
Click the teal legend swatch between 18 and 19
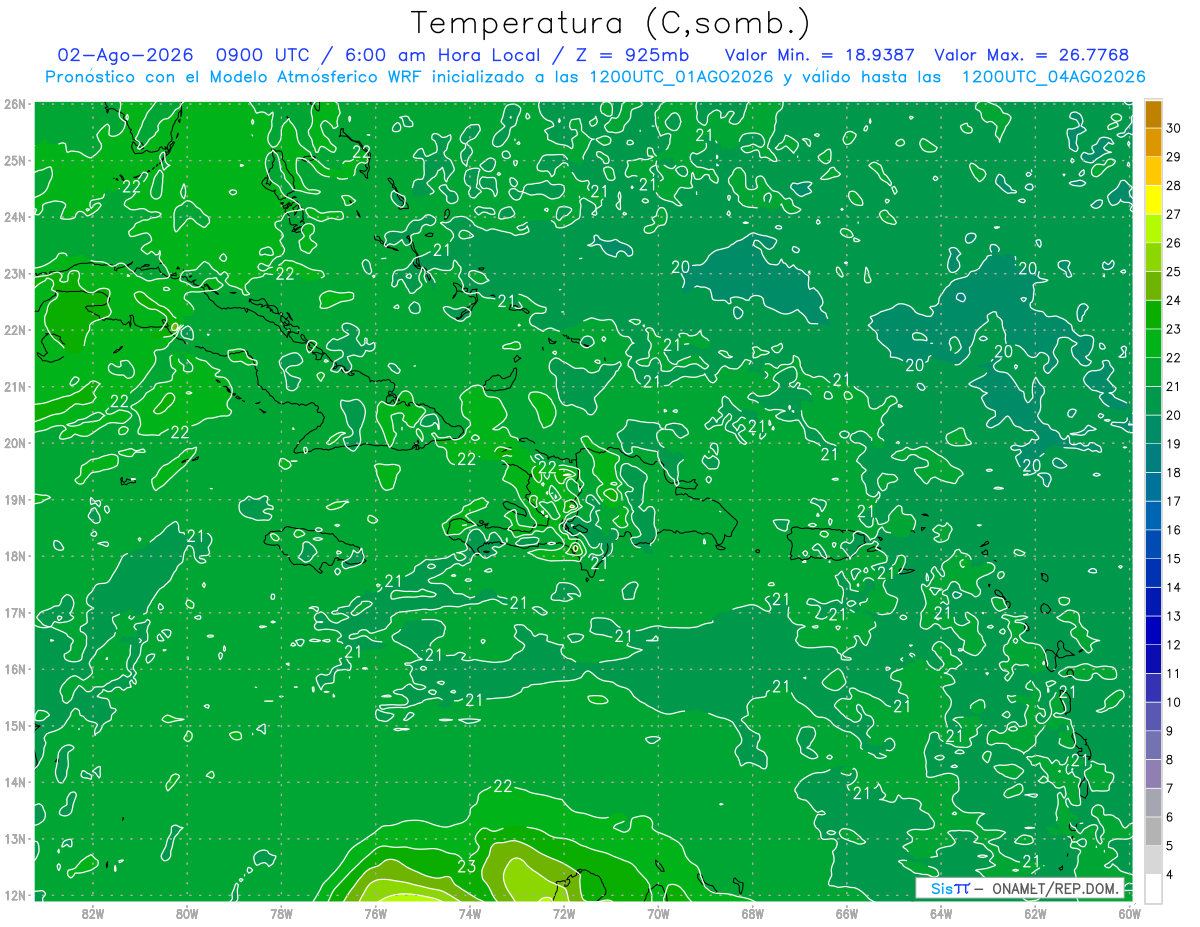1153,458
